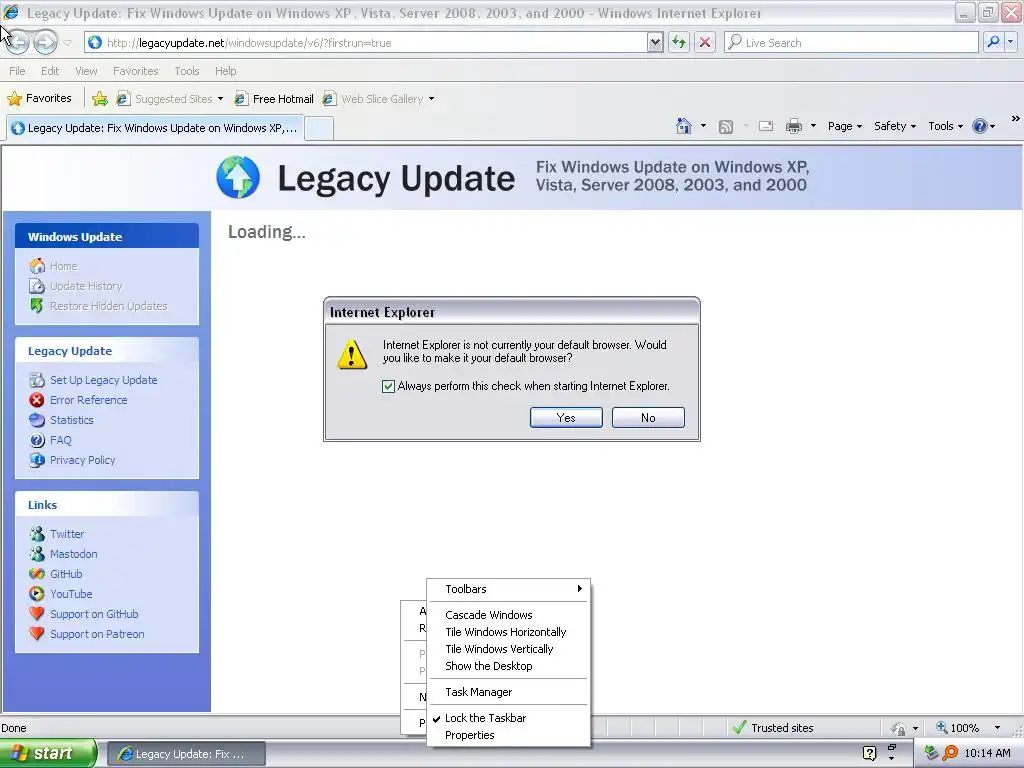Open the Help menu in menu bar
This screenshot has height=768, width=1024.
coord(225,71)
